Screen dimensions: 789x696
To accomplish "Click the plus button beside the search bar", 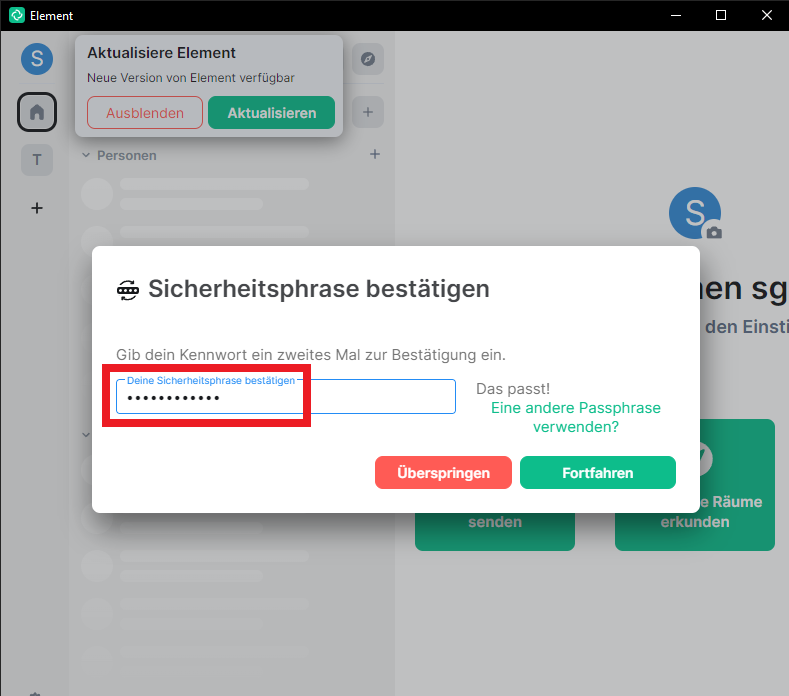I will 367,112.
